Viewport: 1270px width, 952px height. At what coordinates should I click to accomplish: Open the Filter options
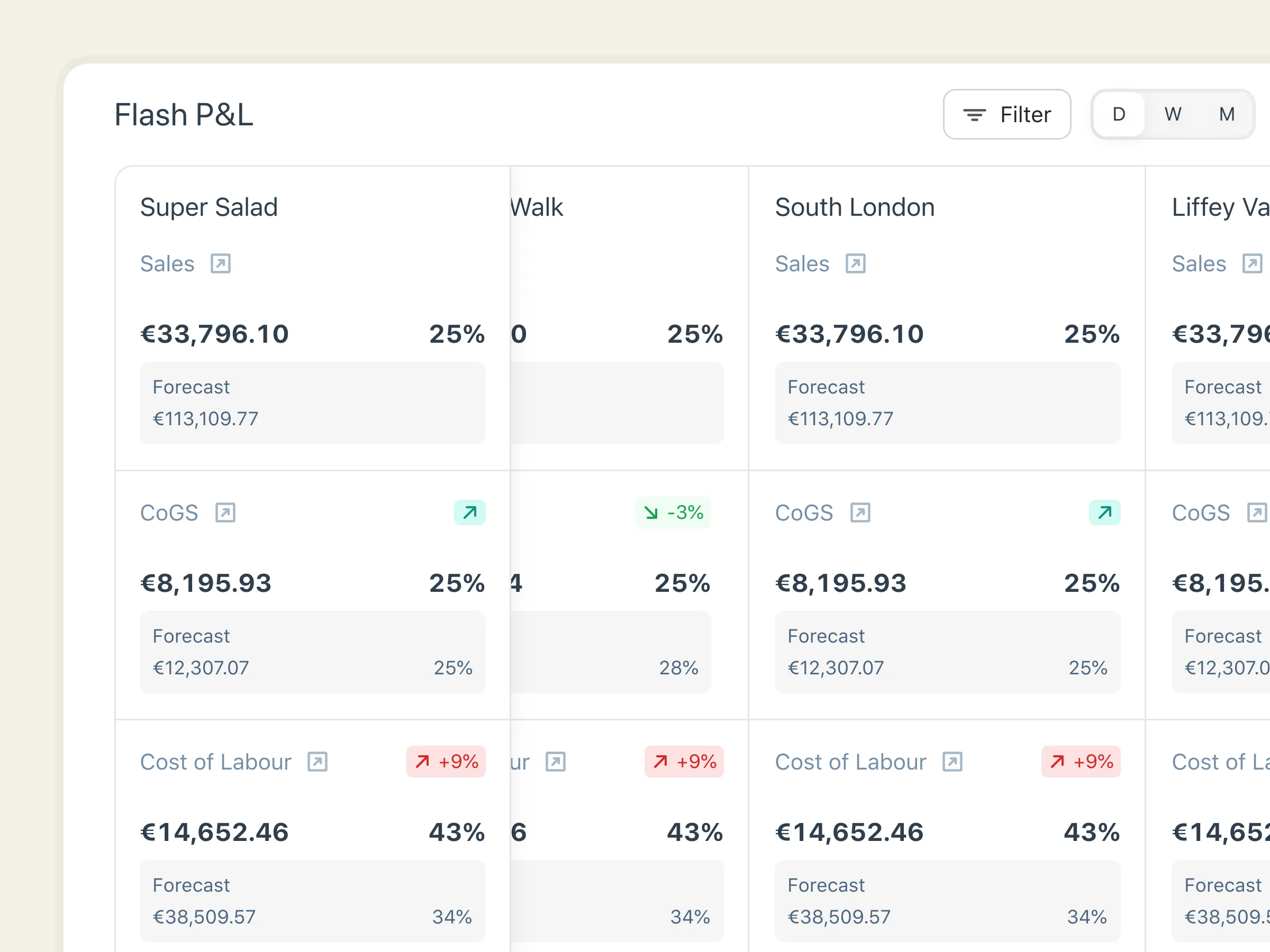1006,115
